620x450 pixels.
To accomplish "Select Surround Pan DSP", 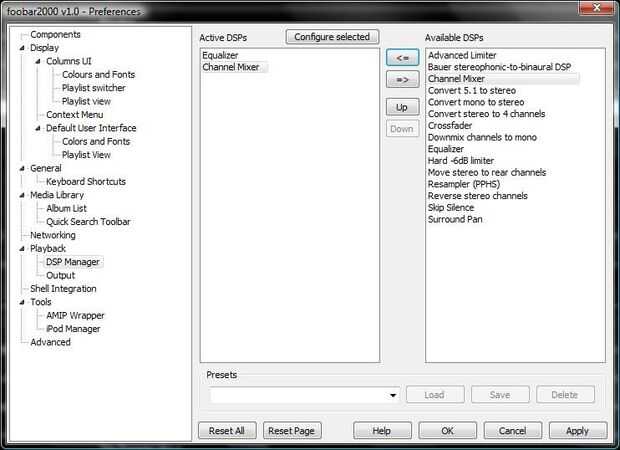I will (455, 219).
